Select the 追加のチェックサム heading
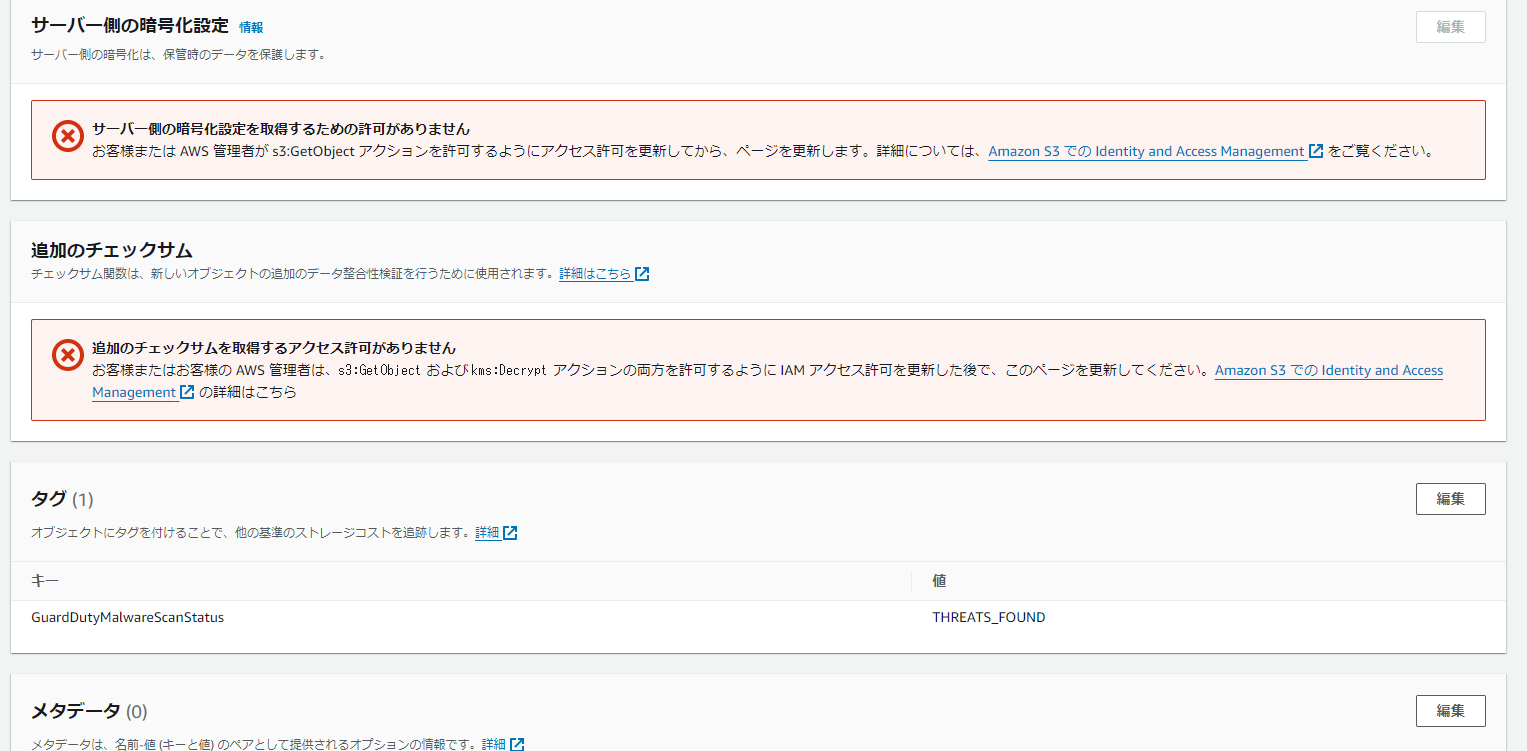The image size is (1527, 751). click(x=112, y=249)
